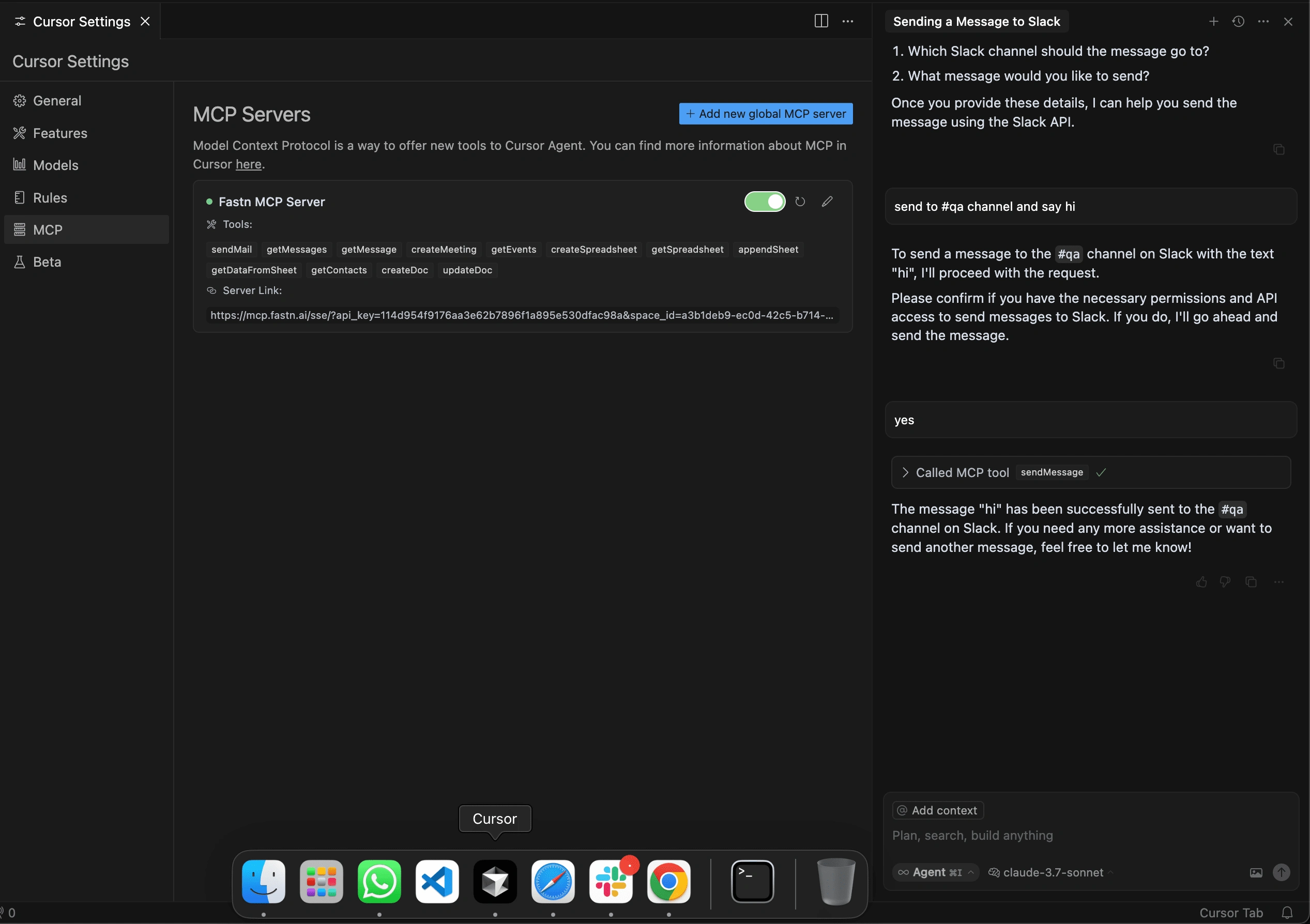Screen dimensions: 1310x924
Task: Click the createDoc tool chip
Action: [x=404, y=270]
